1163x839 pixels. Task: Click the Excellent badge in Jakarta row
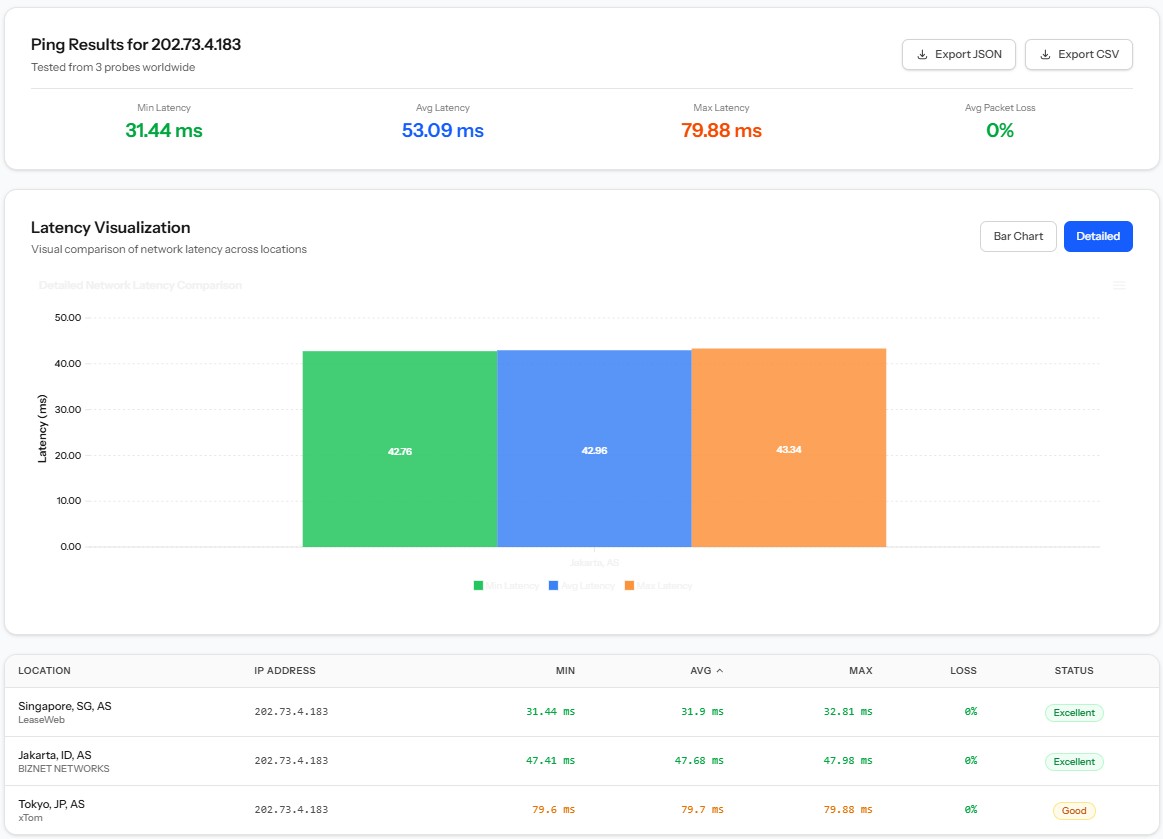point(1074,762)
